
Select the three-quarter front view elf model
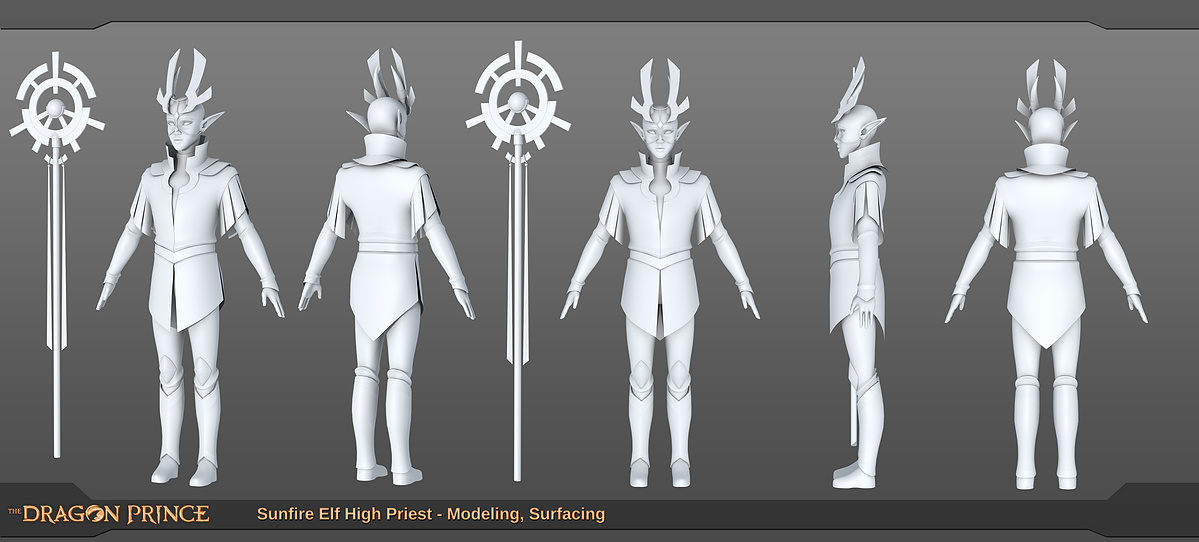click(x=190, y=267)
